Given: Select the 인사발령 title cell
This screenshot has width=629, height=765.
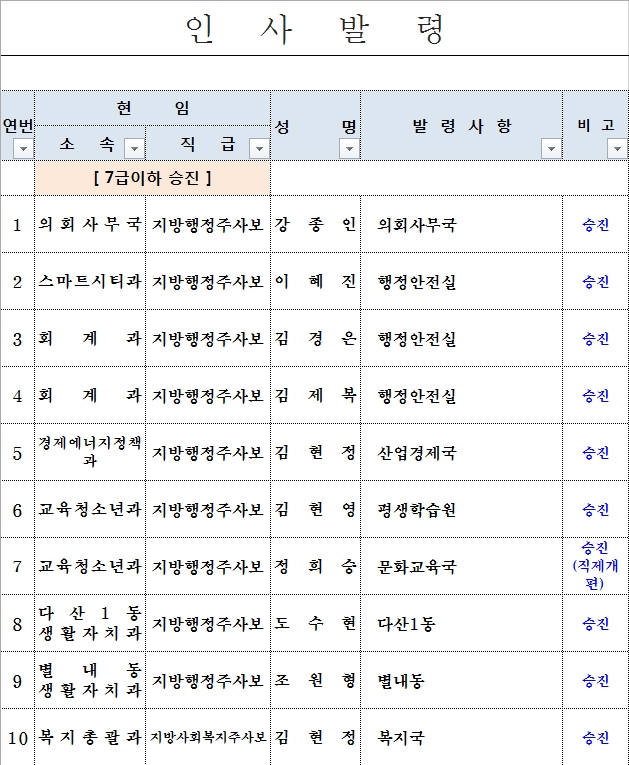Looking at the screenshot, I should click(x=314, y=30).
